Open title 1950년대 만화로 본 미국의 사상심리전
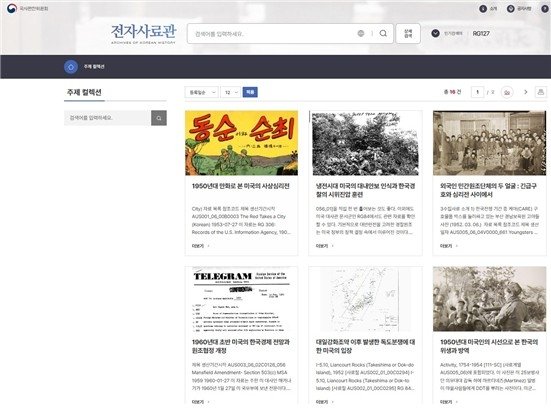Screen dimensions: 551x409 241,186
